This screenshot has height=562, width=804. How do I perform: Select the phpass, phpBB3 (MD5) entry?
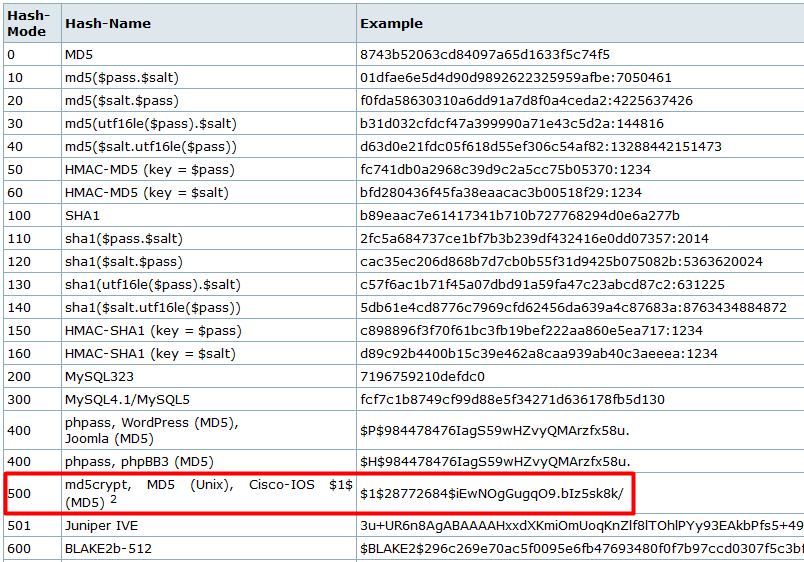coord(139,461)
